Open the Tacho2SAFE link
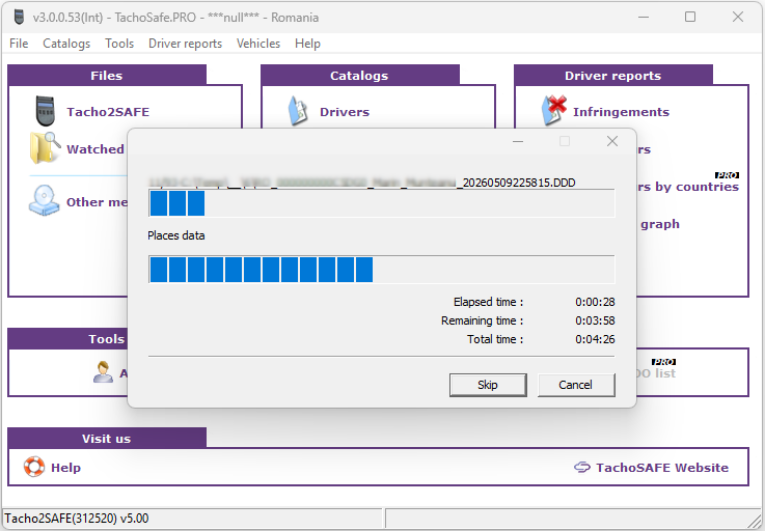 [108, 112]
